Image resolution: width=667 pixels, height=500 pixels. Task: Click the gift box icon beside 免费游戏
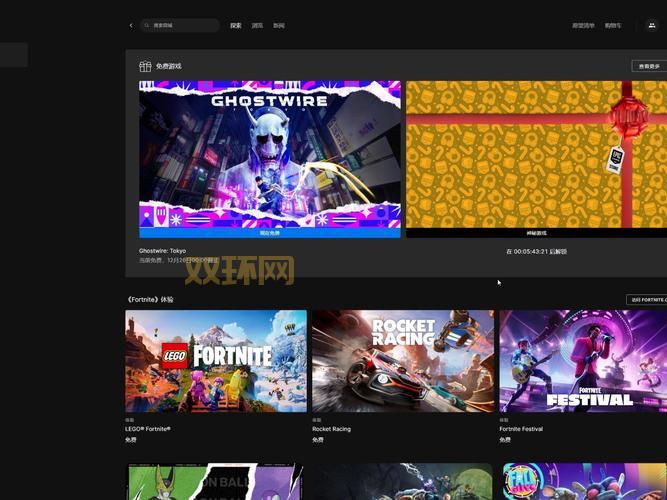[x=145, y=66]
